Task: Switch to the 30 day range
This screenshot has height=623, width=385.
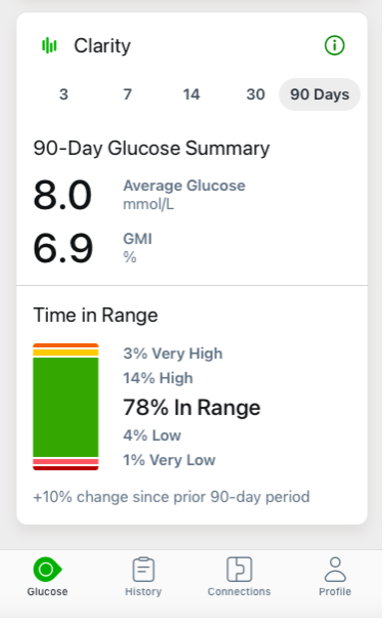Action: coord(255,95)
